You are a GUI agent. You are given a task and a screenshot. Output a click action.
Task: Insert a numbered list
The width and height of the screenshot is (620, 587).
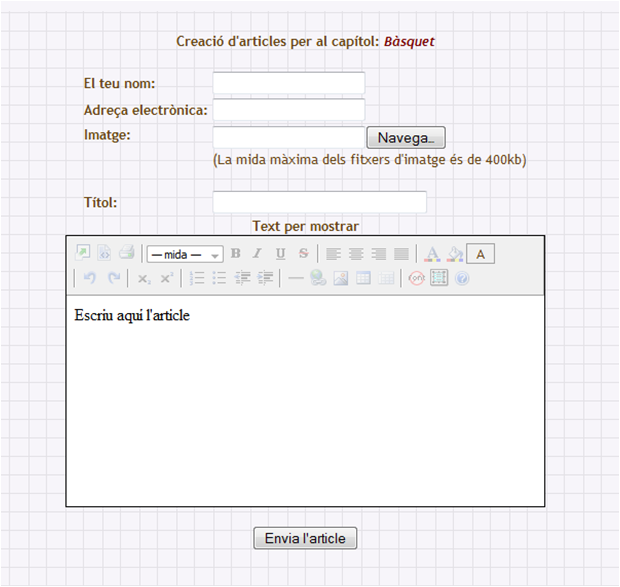click(x=197, y=279)
